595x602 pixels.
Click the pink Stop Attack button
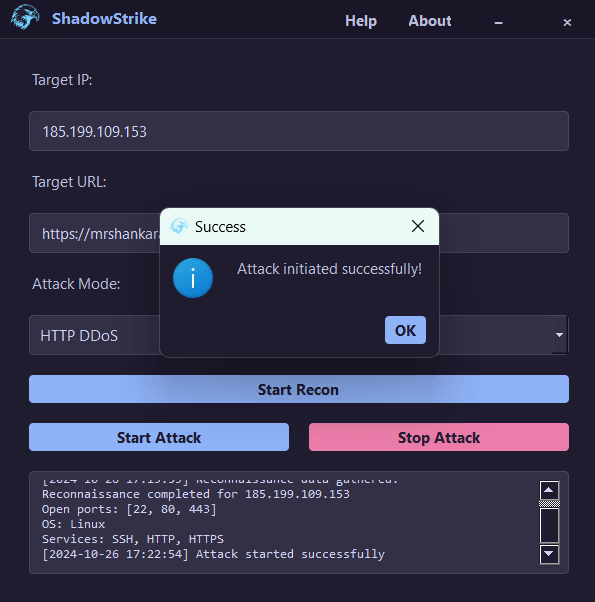click(x=439, y=437)
